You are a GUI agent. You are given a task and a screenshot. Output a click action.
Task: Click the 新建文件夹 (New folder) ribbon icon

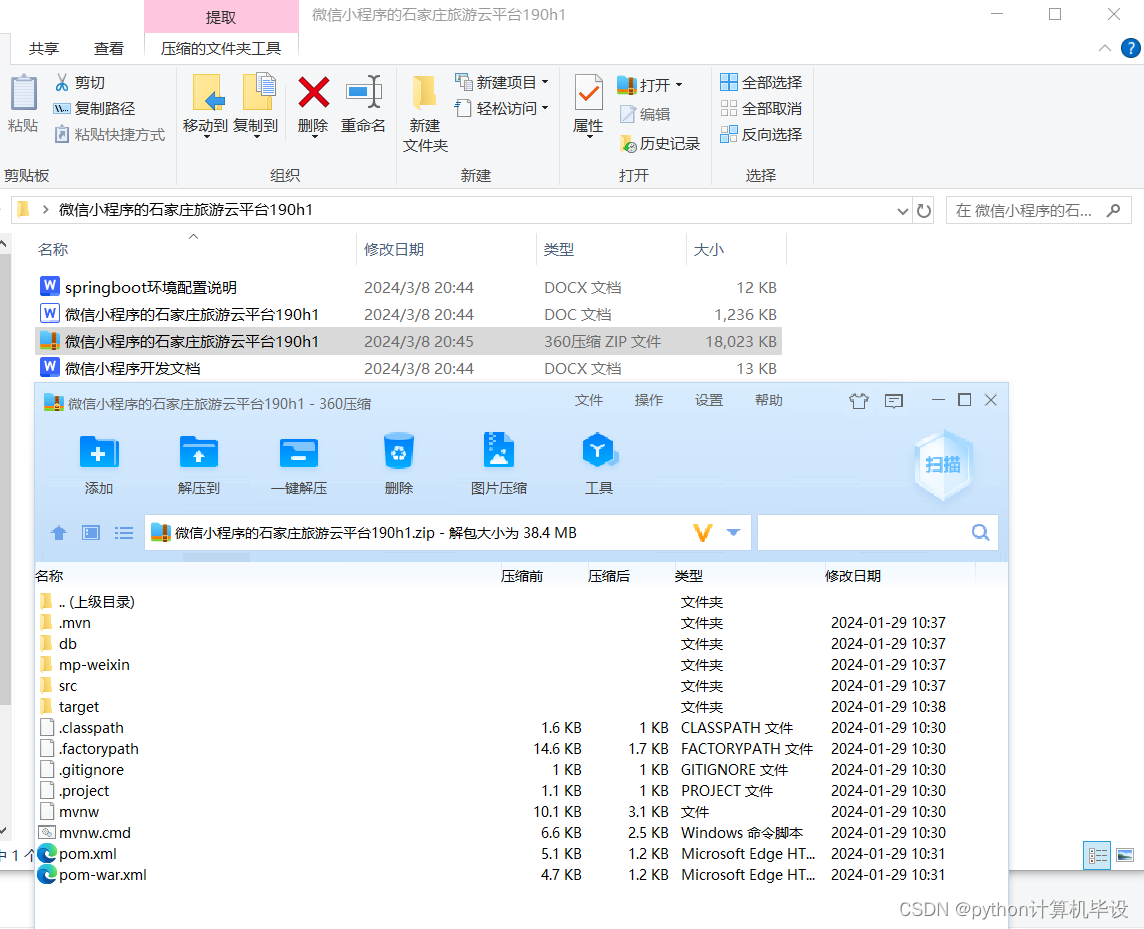pyautogui.click(x=424, y=110)
